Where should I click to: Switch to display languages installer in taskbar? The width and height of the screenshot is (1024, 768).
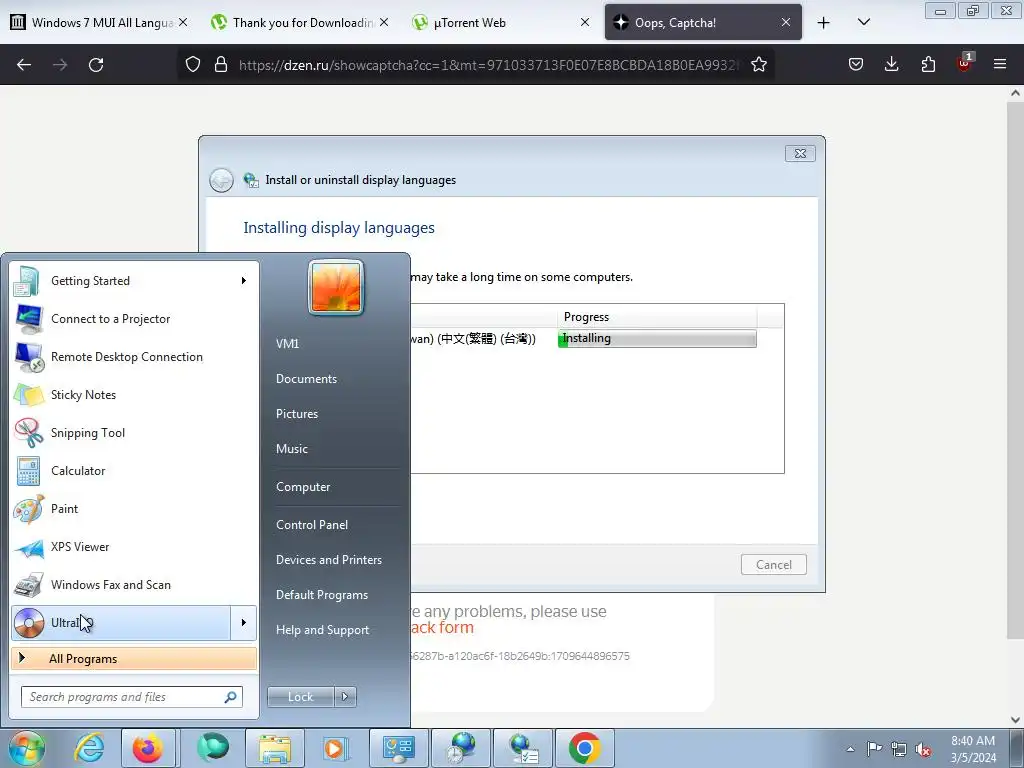coord(523,748)
